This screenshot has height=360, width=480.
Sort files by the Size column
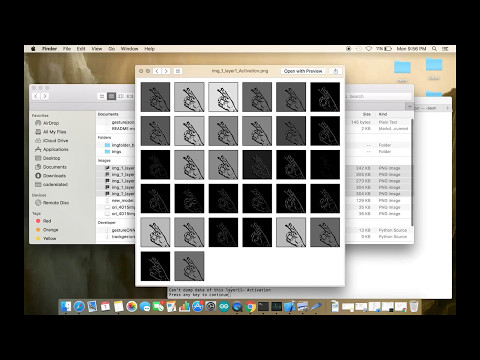(x=367, y=114)
